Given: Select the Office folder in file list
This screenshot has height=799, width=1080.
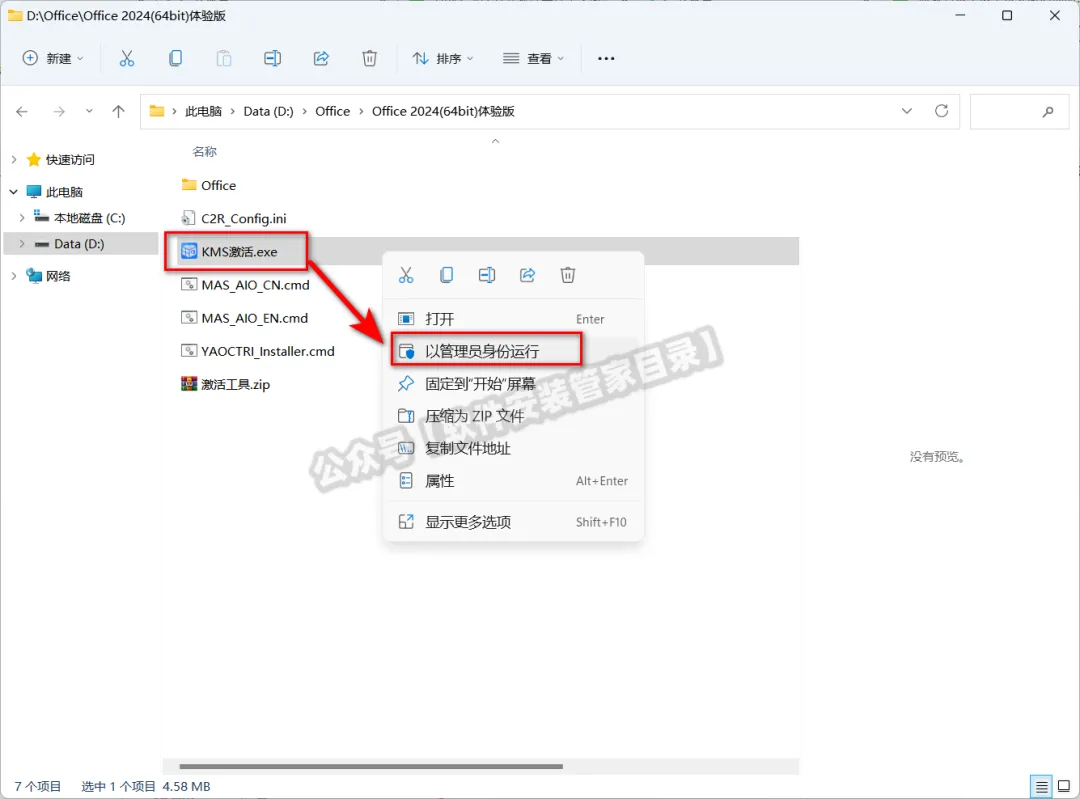Looking at the screenshot, I should point(218,185).
